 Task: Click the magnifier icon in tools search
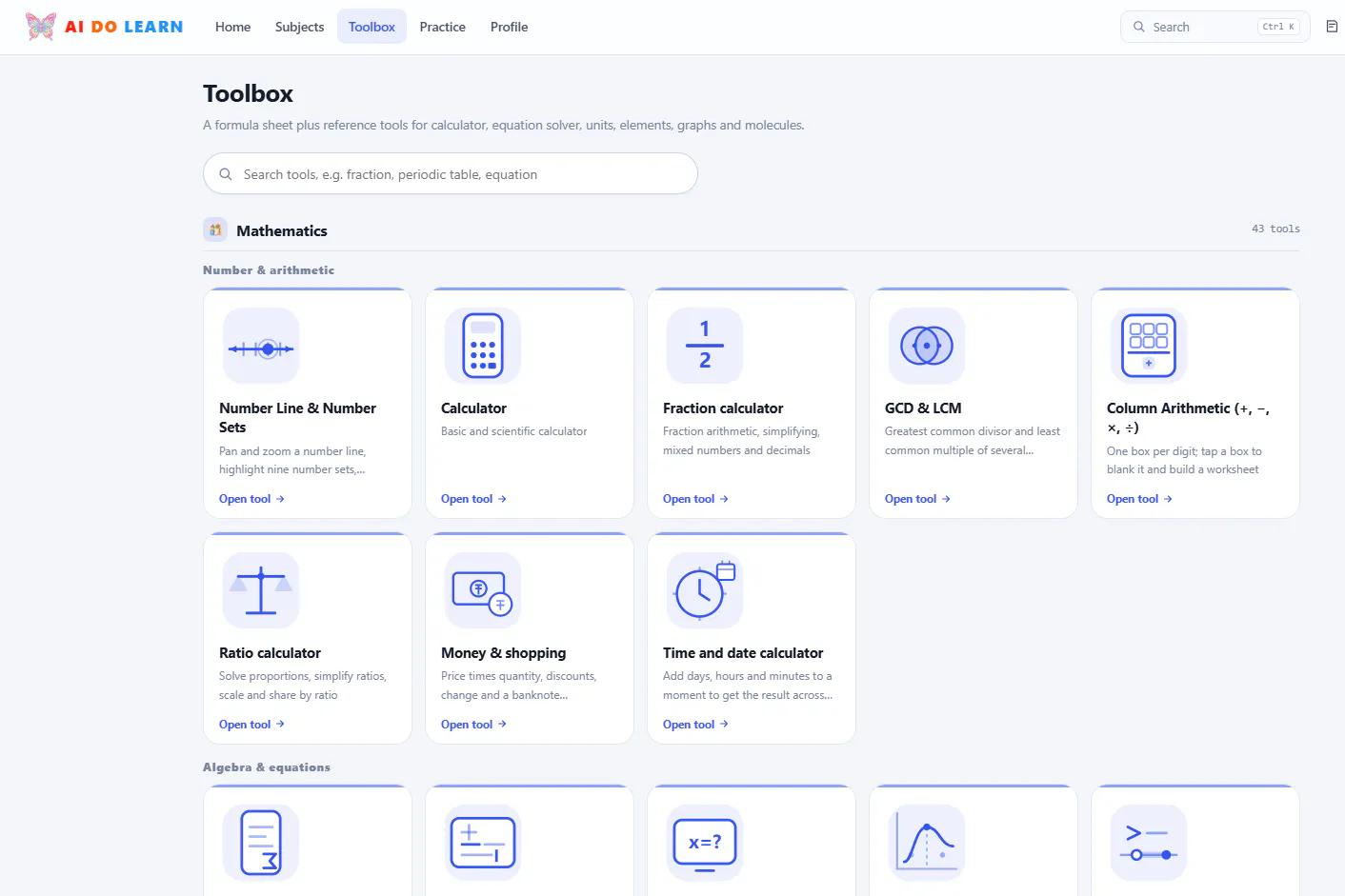226,174
